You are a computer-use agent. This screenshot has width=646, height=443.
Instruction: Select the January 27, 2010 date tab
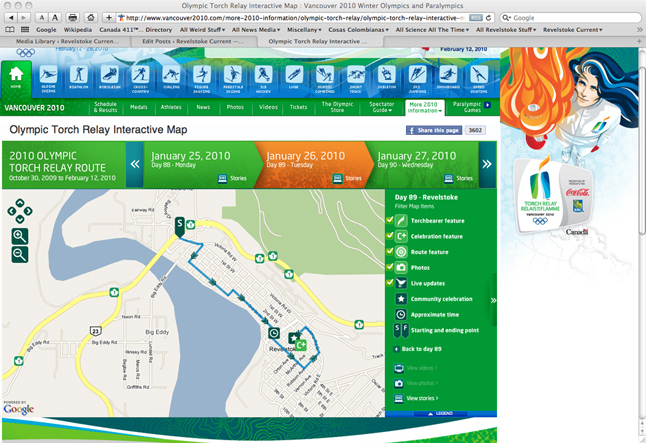pos(422,165)
